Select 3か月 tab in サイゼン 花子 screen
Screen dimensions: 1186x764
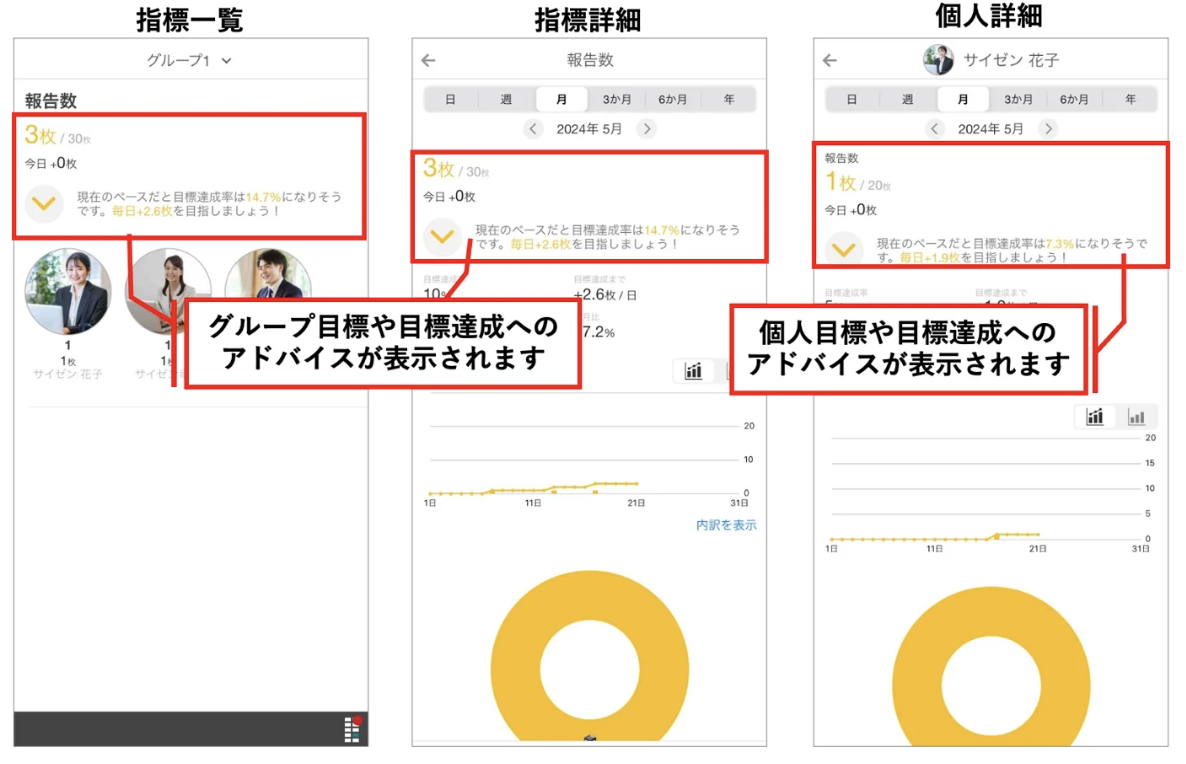click(x=1018, y=99)
